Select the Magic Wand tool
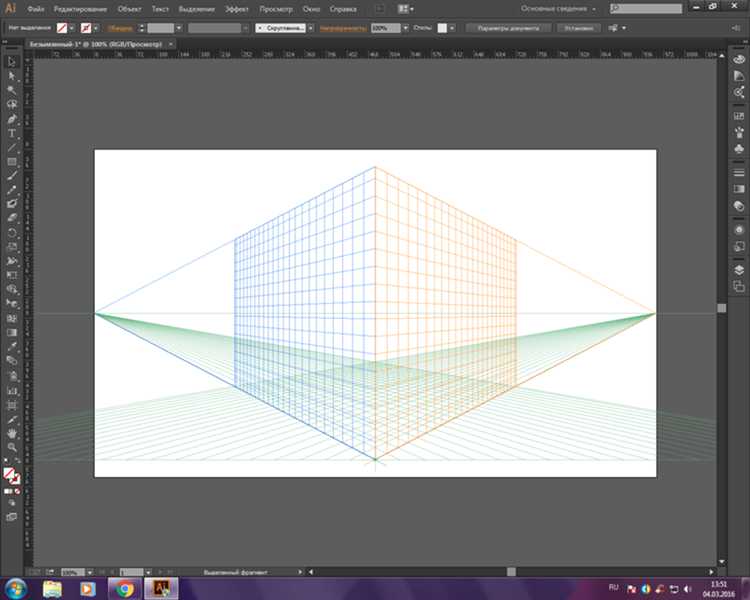 (12, 90)
